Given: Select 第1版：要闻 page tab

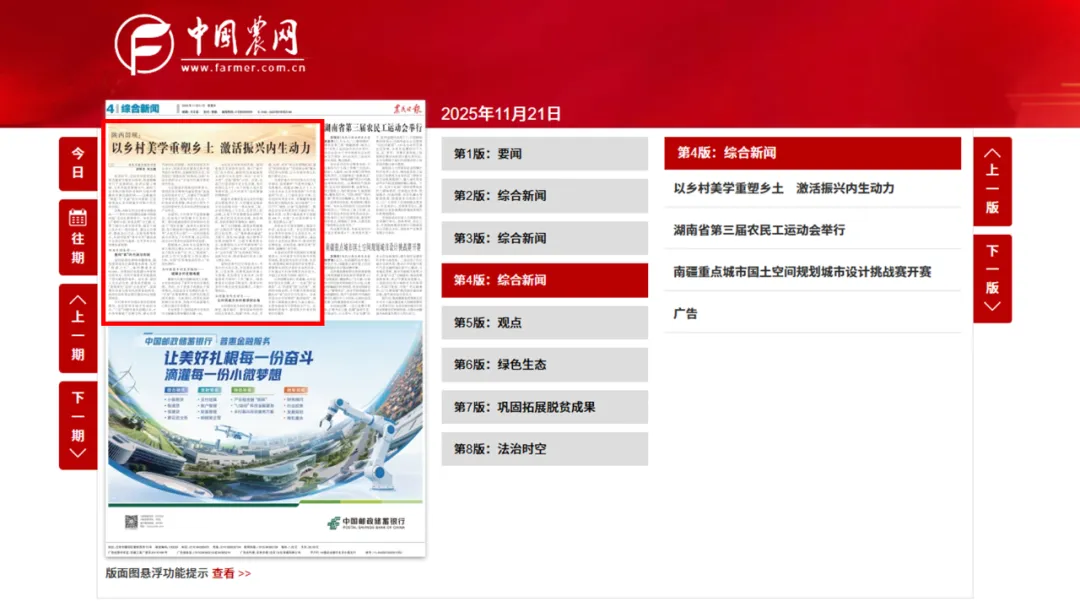Looking at the screenshot, I should coord(544,154).
